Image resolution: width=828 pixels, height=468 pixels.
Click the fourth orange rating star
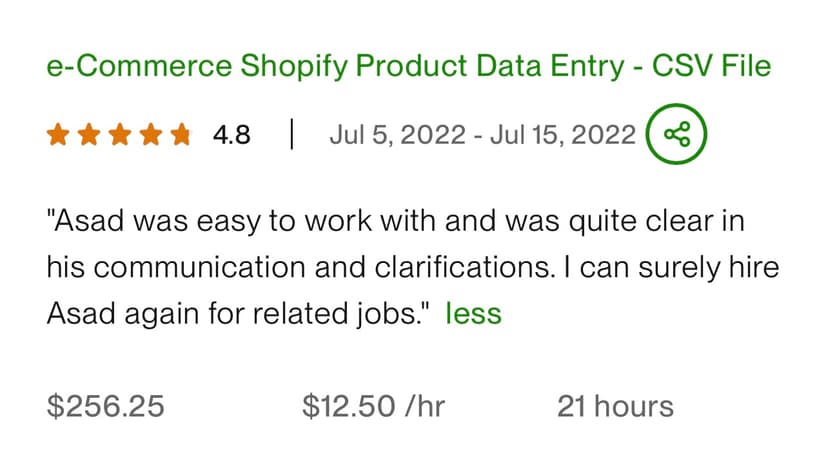[150, 134]
